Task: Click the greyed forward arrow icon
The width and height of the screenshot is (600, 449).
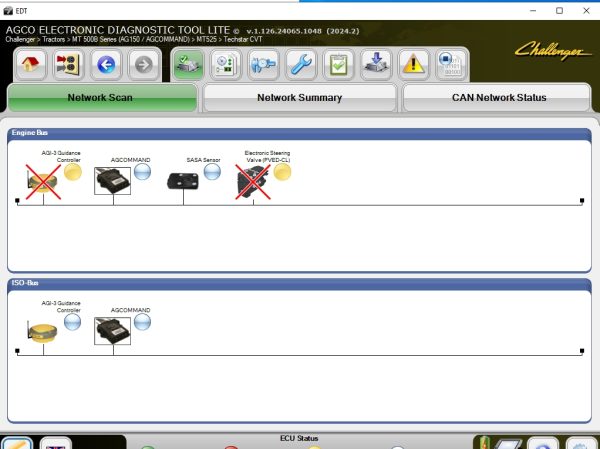Action: (144, 65)
